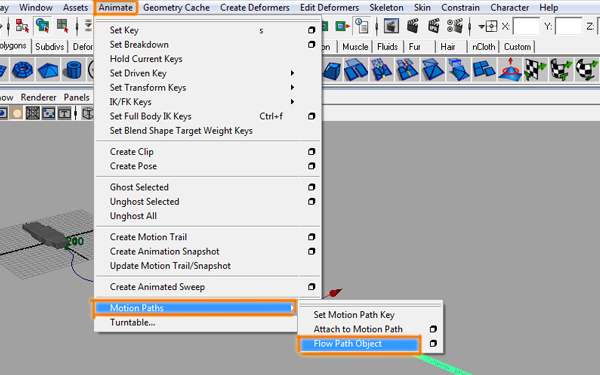This screenshot has height=375, width=600.
Task: Click the X coordinate input field
Action: coord(526,26)
